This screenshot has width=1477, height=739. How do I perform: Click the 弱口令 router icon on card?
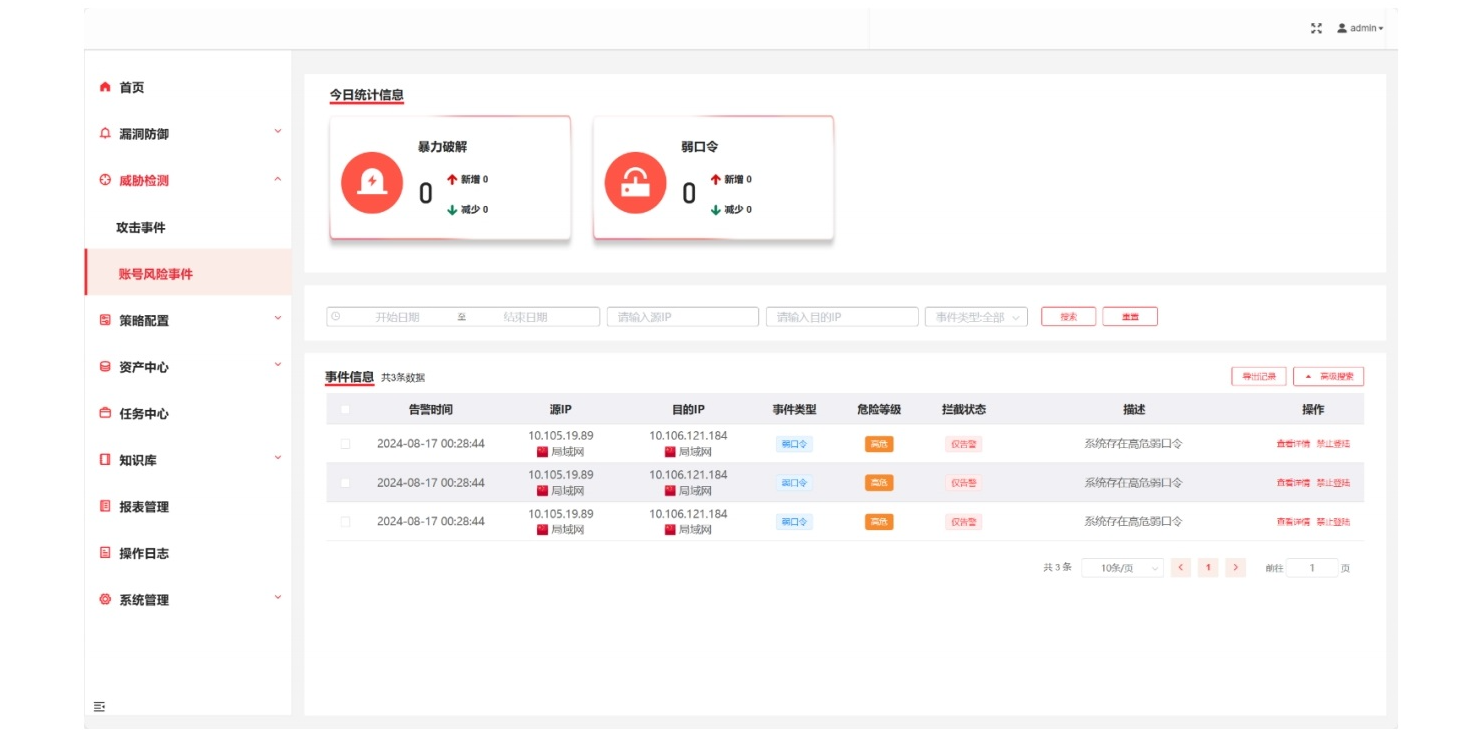pyautogui.click(x=635, y=182)
